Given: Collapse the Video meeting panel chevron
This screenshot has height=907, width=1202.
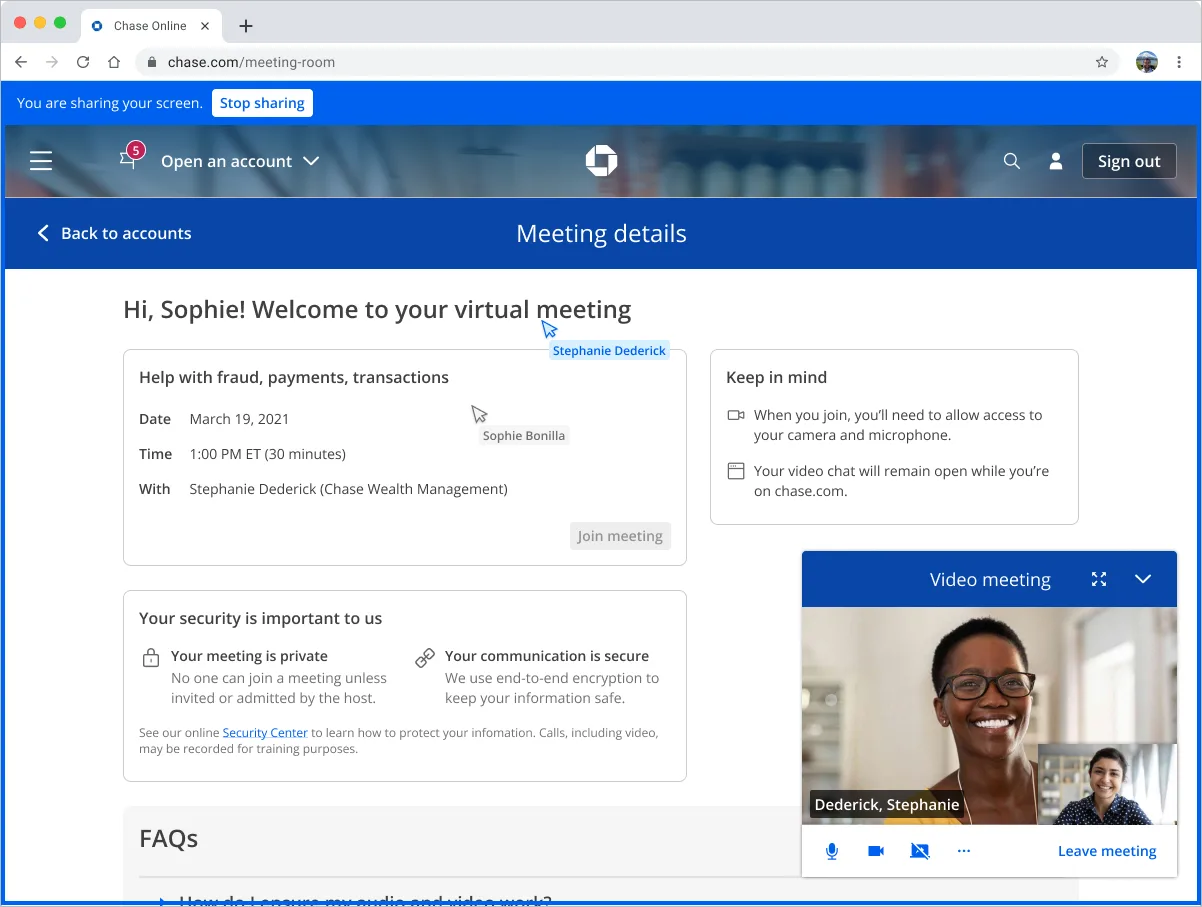Looking at the screenshot, I should pyautogui.click(x=1143, y=579).
